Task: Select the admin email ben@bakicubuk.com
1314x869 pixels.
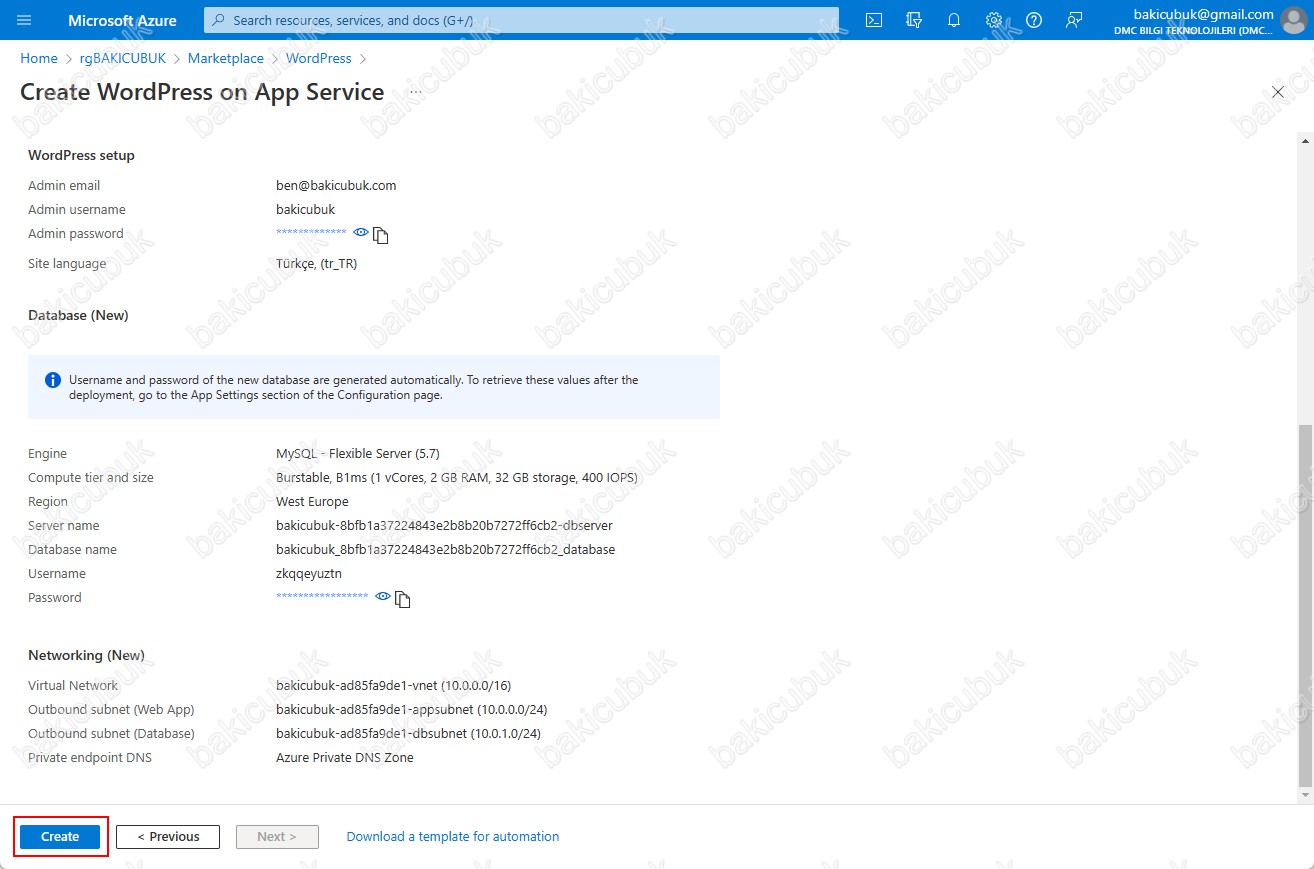Action: click(x=336, y=186)
